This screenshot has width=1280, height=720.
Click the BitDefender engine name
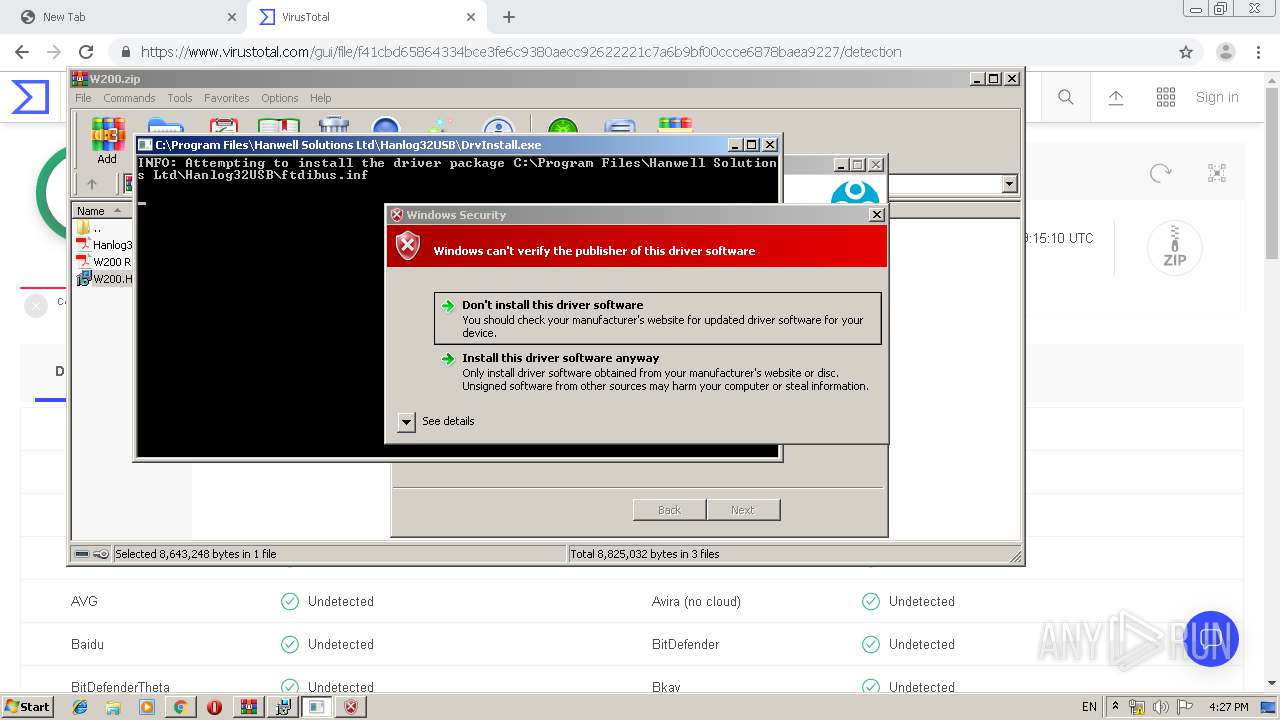tap(685, 644)
